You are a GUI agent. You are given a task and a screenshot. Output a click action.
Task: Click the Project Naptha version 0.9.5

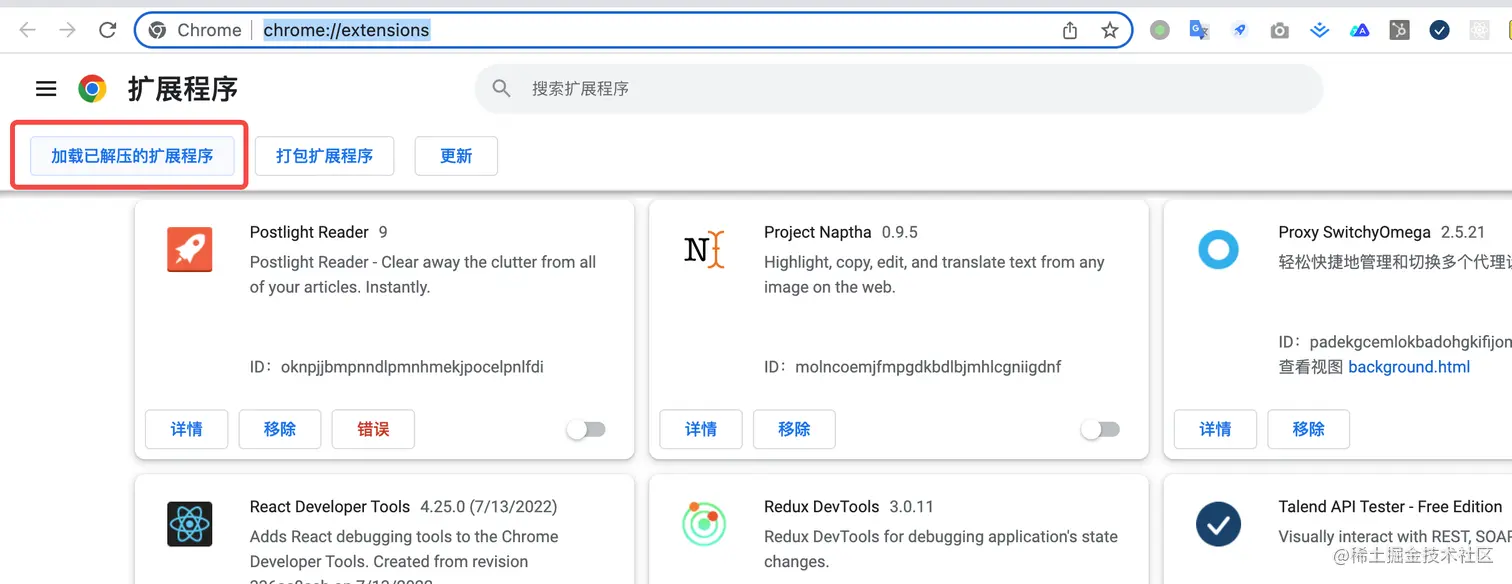click(x=899, y=232)
